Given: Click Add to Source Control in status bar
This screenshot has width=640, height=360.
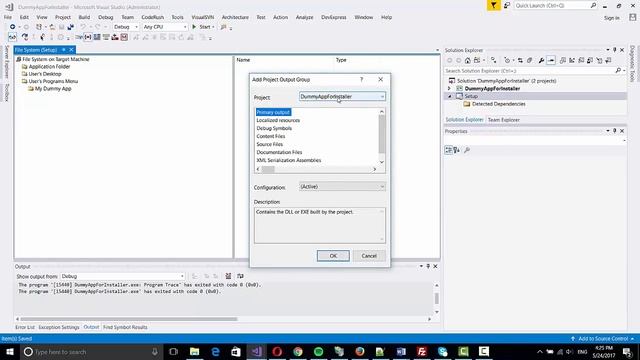Looking at the screenshot, I should 603,339.
